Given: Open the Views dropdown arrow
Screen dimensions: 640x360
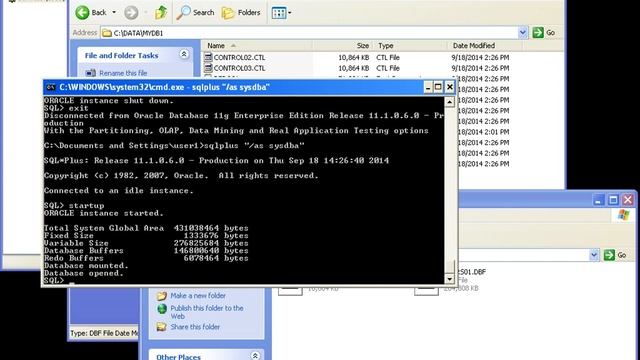Looking at the screenshot, I should (x=289, y=13).
